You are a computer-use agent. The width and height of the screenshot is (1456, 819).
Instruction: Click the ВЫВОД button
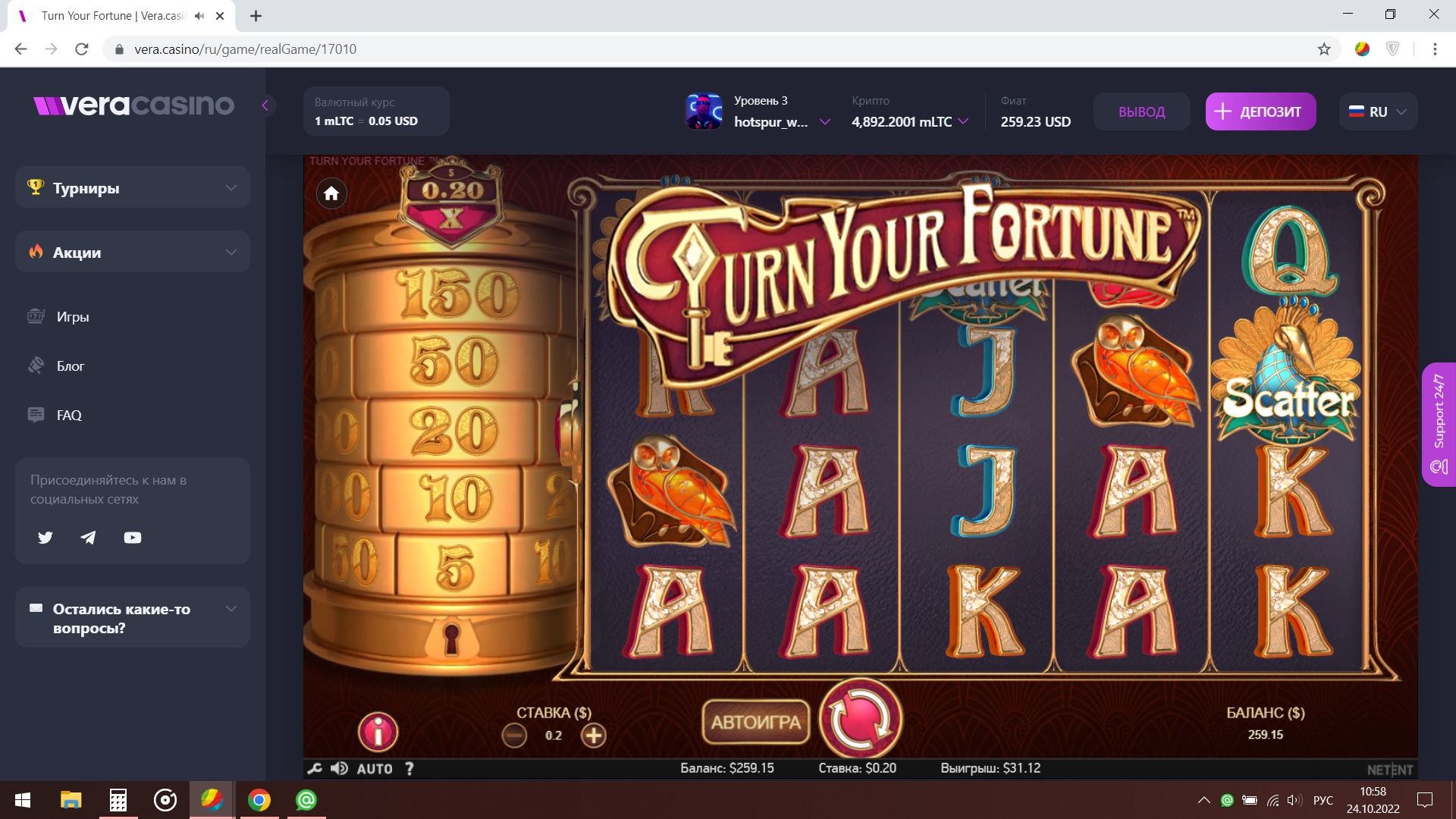pos(1141,111)
